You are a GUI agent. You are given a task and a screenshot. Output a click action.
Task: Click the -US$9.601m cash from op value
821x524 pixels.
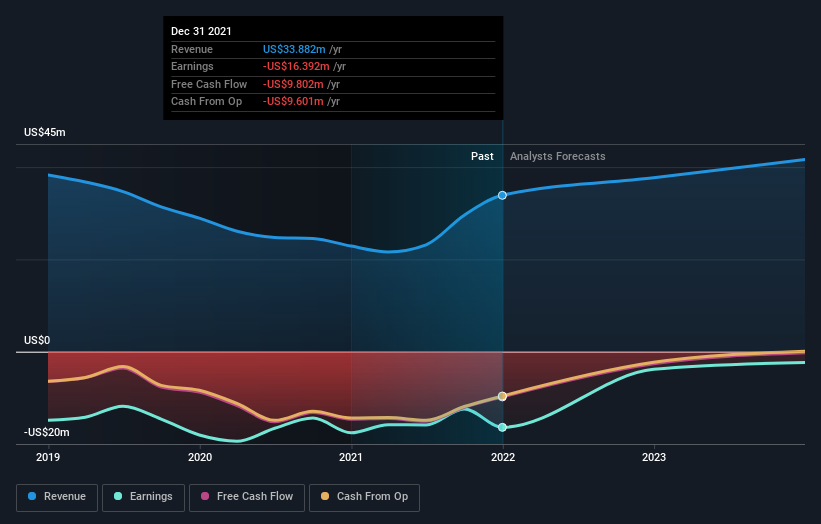[x=293, y=102]
